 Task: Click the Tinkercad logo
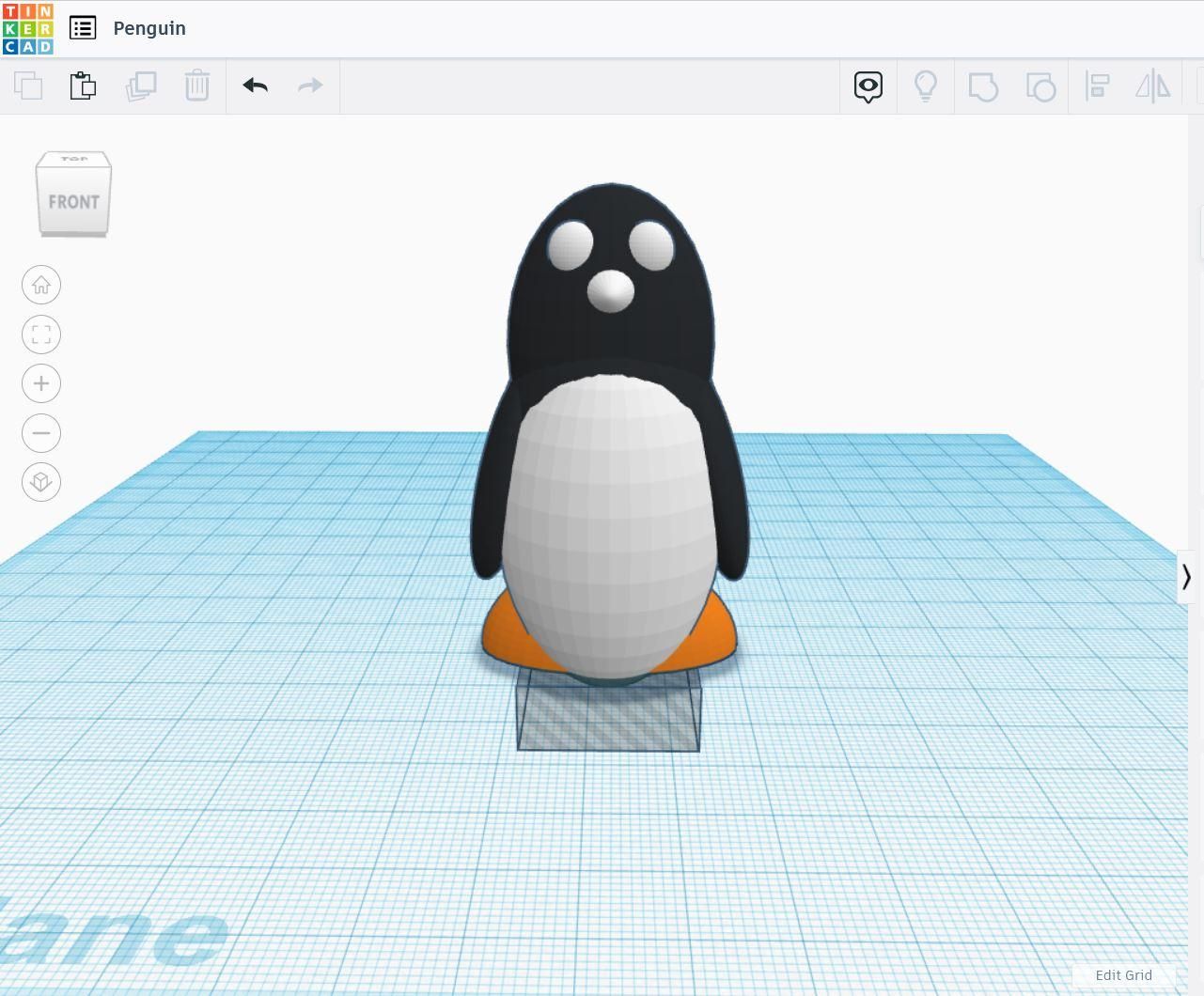point(28,28)
